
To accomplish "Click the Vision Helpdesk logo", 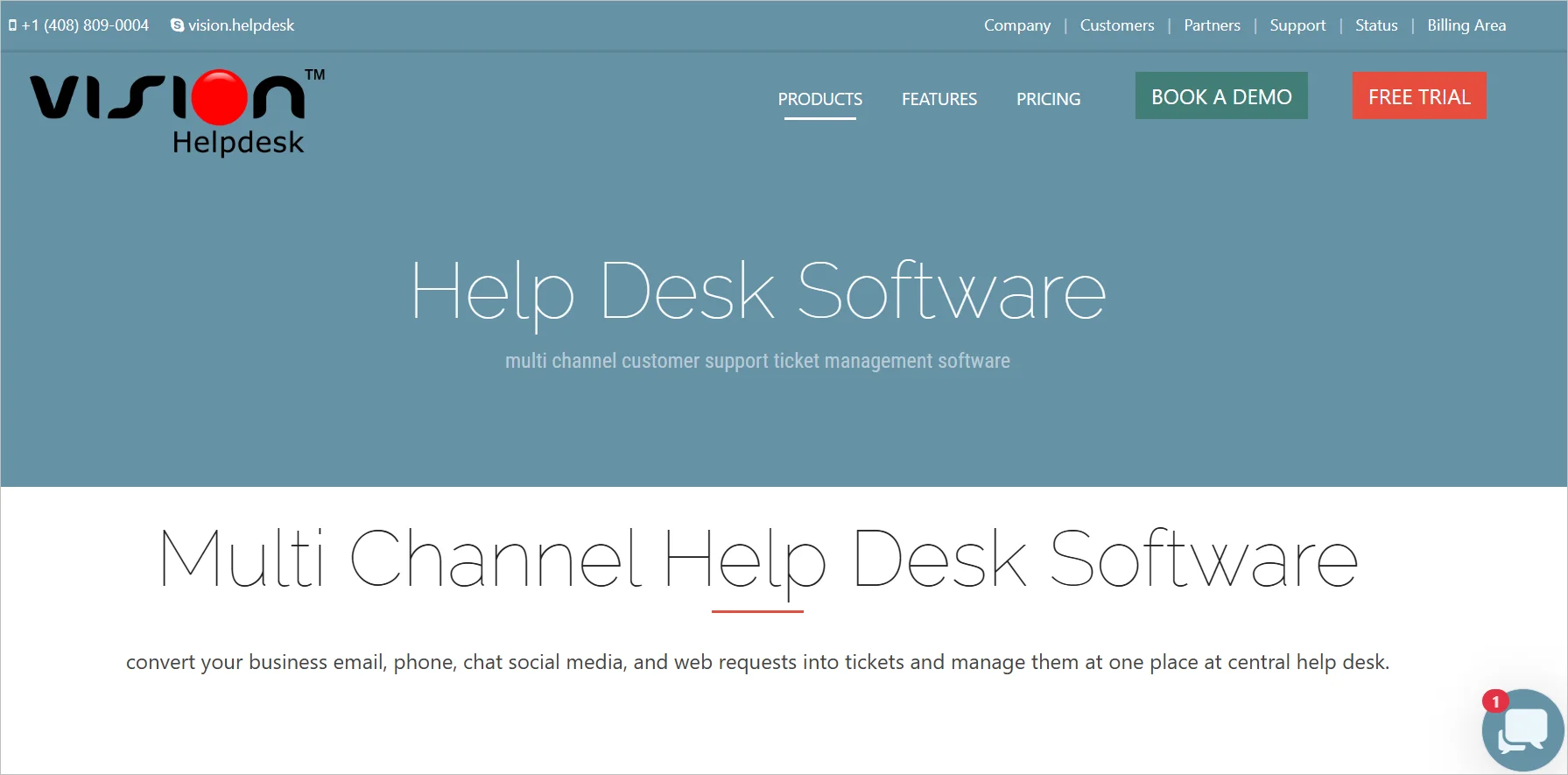I will pyautogui.click(x=177, y=112).
